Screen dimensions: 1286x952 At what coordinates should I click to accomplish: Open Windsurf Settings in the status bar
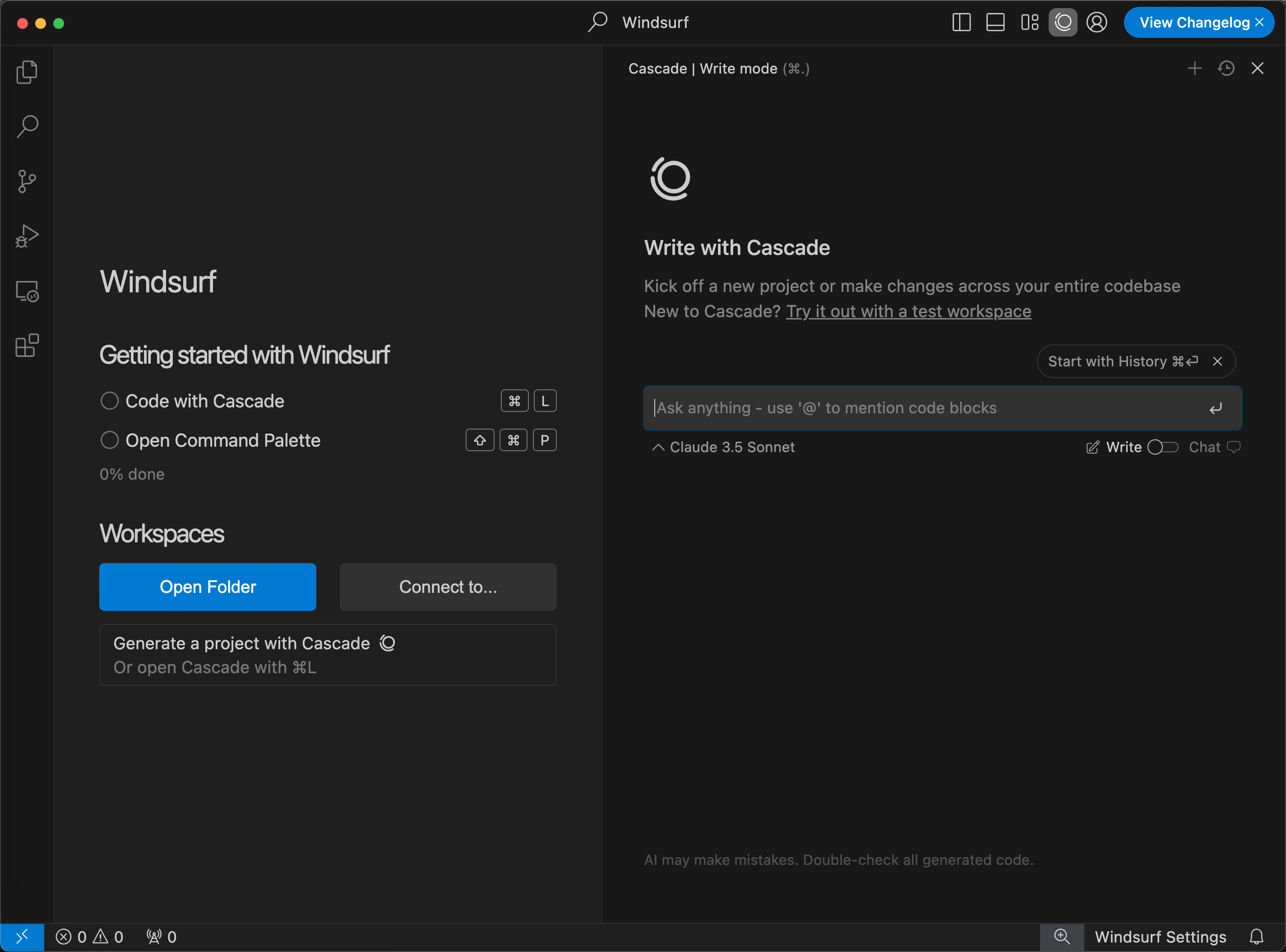(1160, 937)
